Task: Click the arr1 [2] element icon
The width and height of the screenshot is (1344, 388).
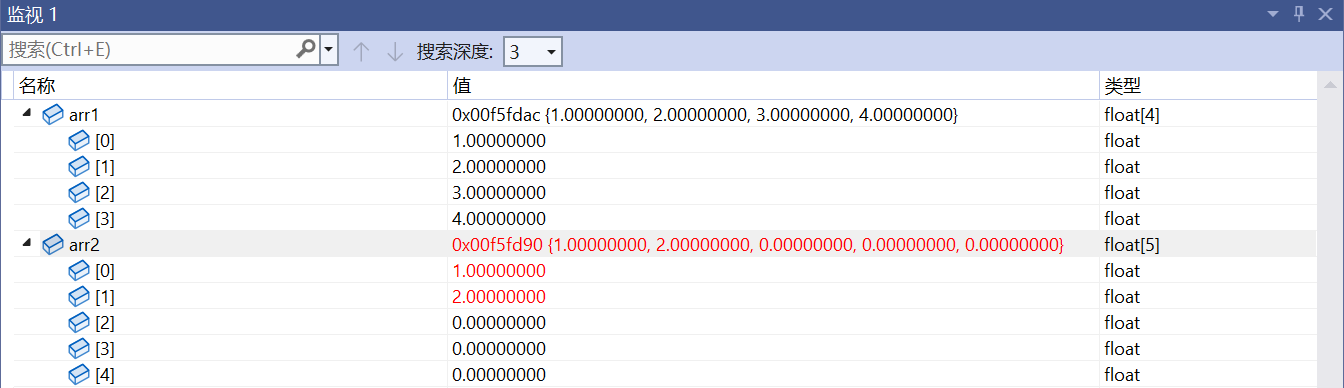Action: coord(79,193)
